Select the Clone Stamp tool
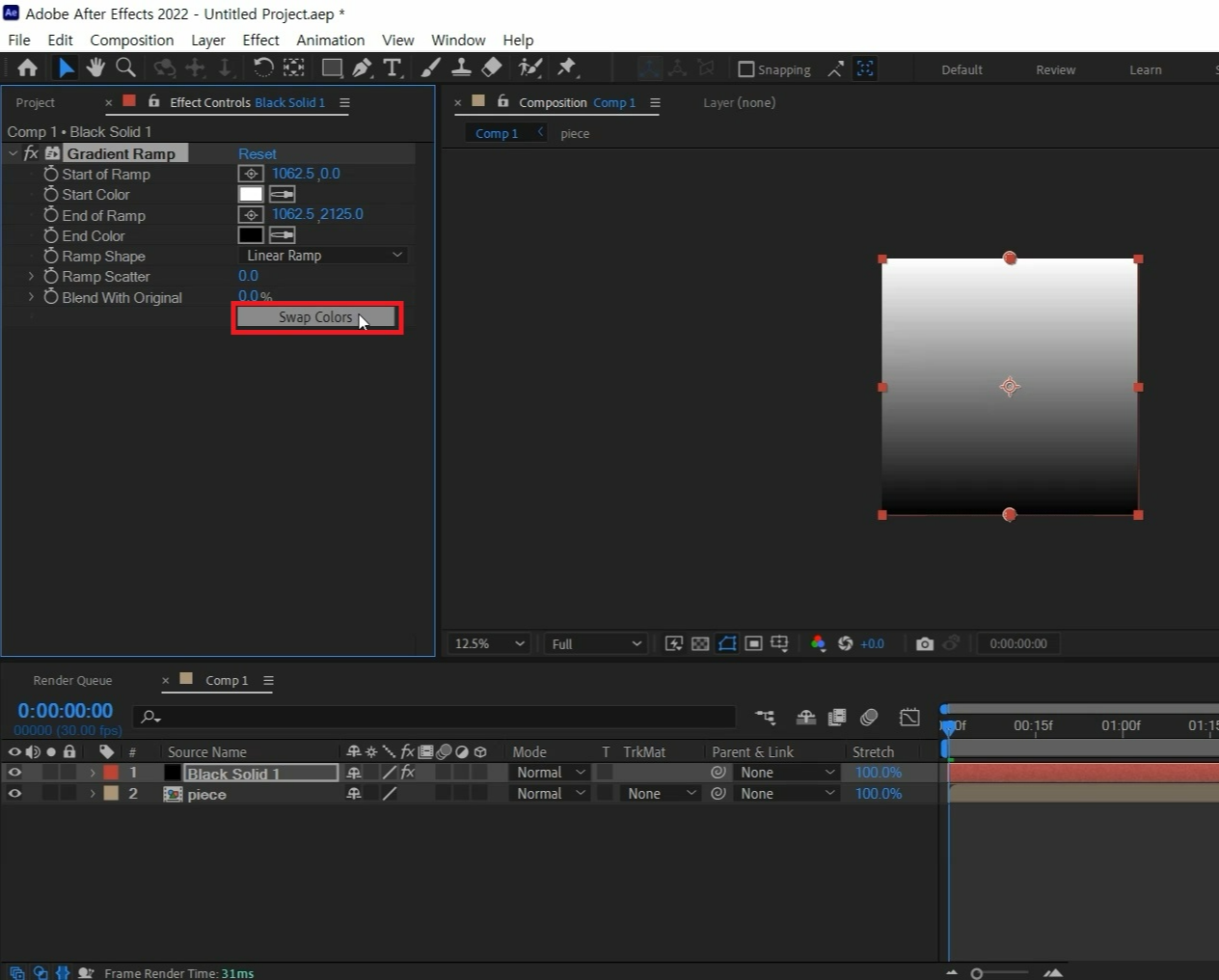Image resolution: width=1219 pixels, height=980 pixels. (x=462, y=68)
